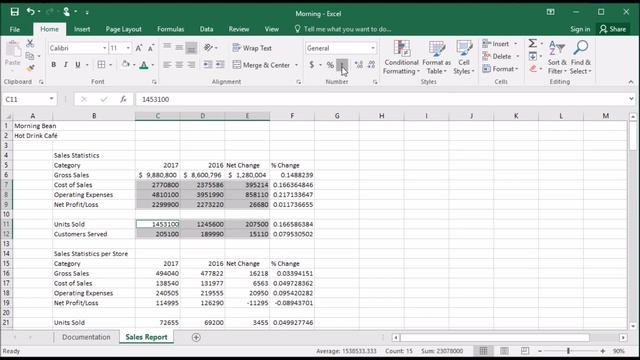The image size is (640, 360).
Task: Open the General number format dropdown
Action: click(x=373, y=48)
